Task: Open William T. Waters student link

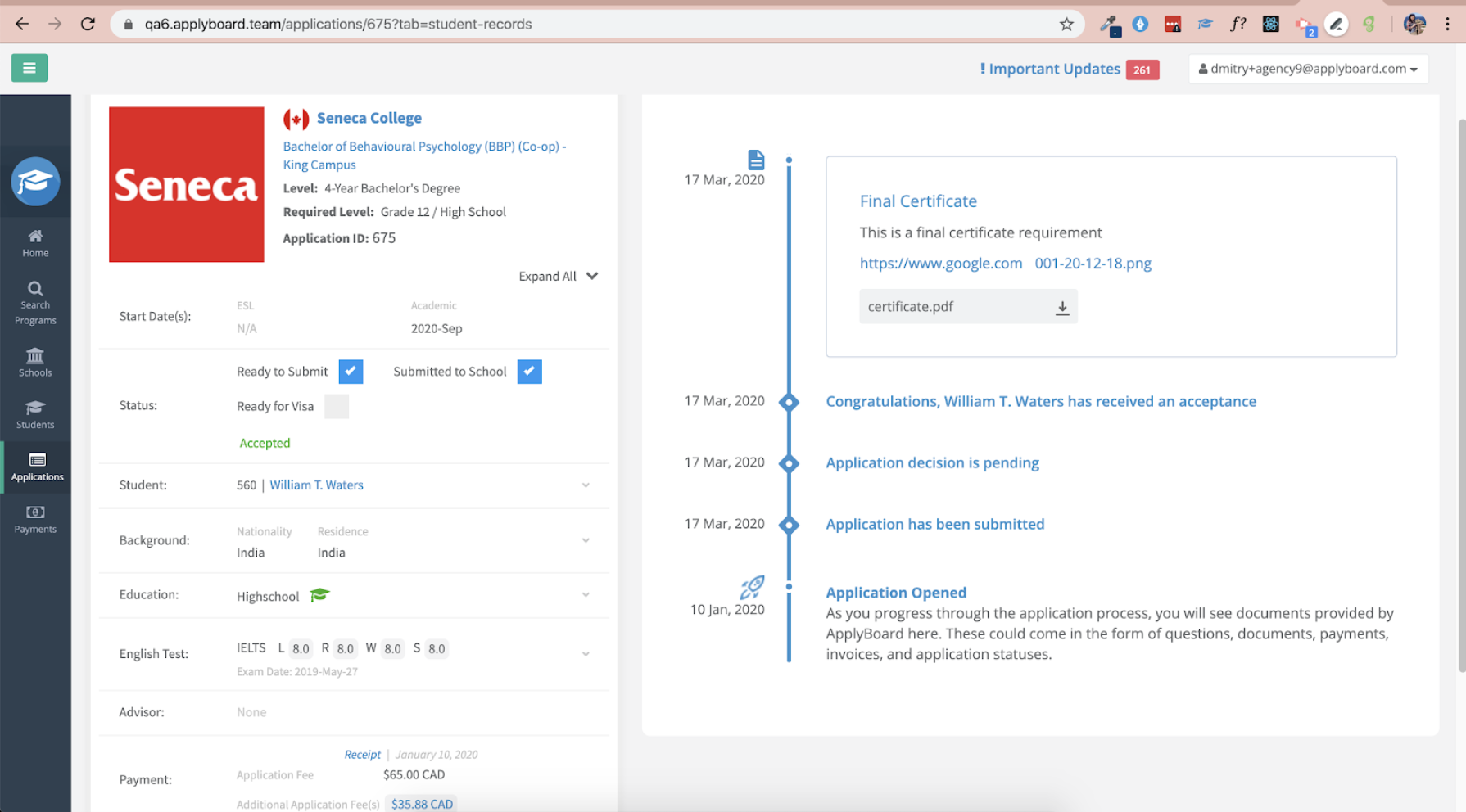Action: tap(316, 485)
